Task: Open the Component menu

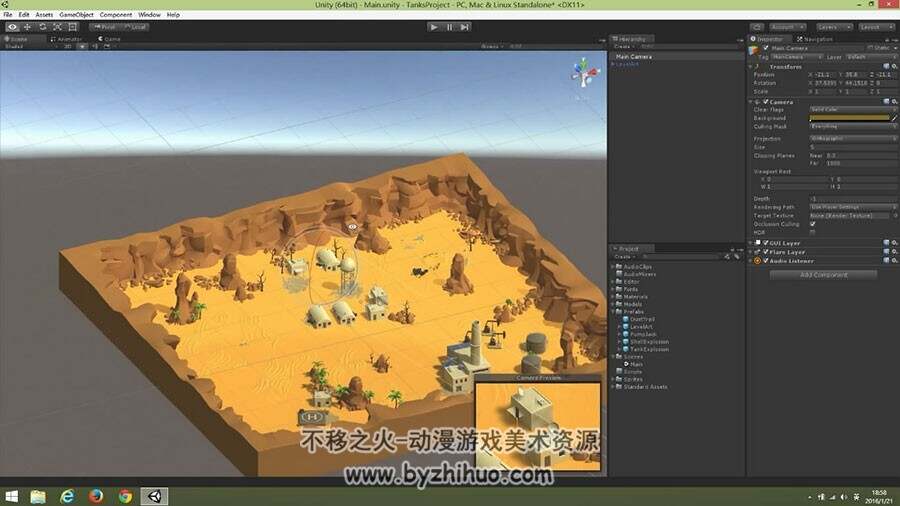Action: point(115,14)
